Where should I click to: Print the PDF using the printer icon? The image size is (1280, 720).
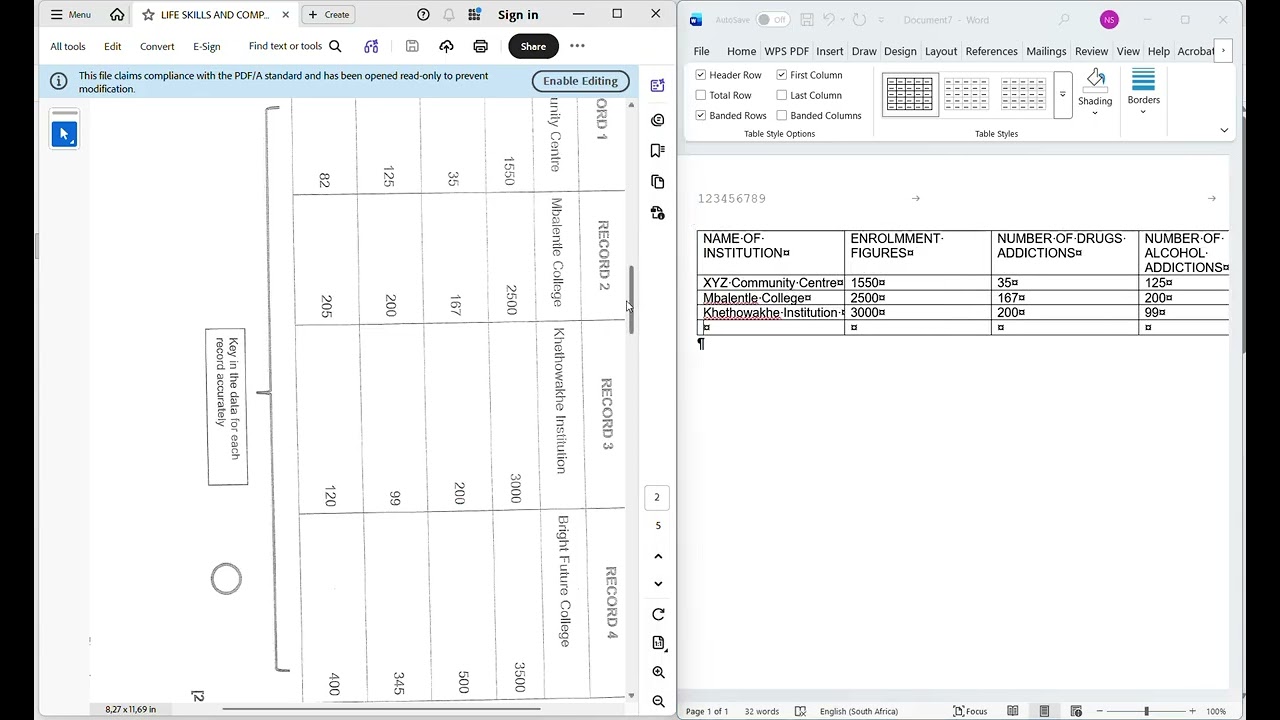(x=481, y=46)
